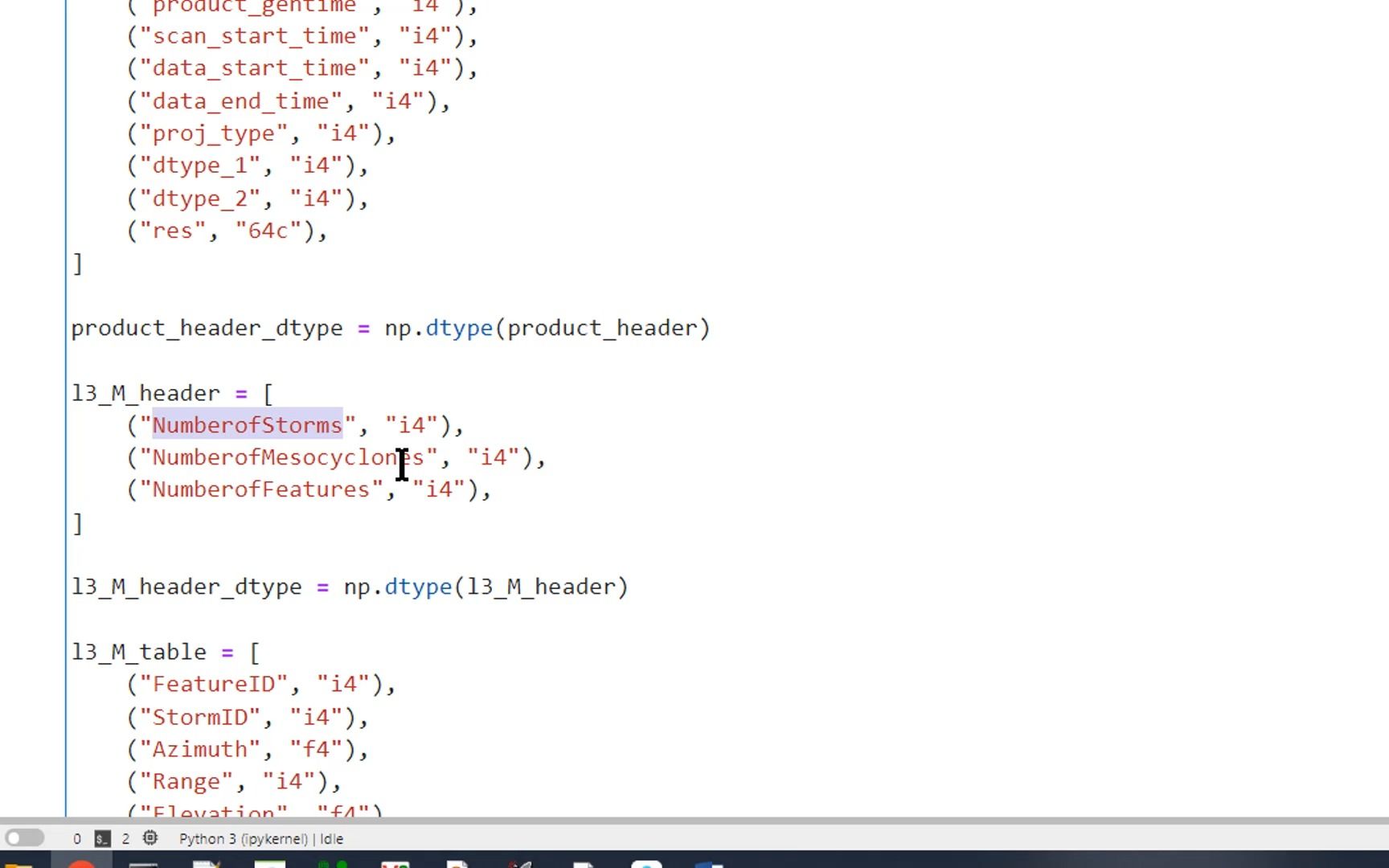Click the data_start_time field name
Screen dimensions: 1389x868
pos(254,68)
